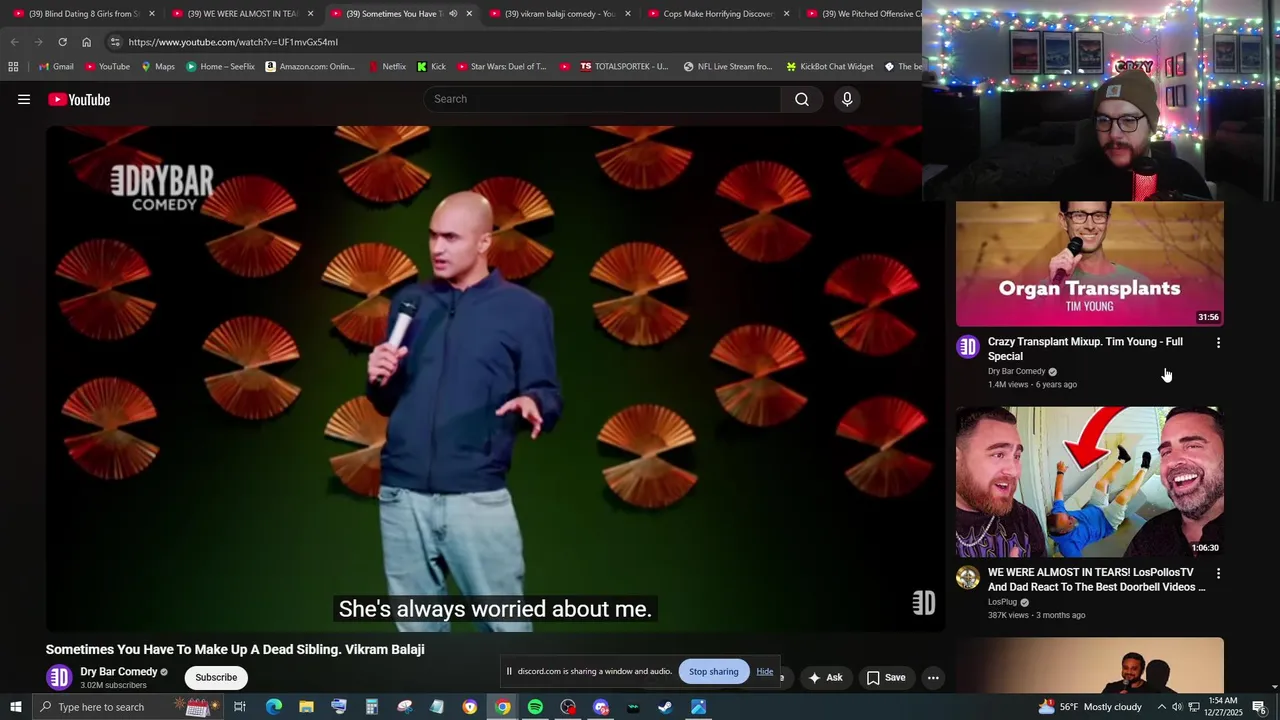This screenshot has height=720, width=1280.
Task: Open Crazy Transplant Mixup. Tim Young video title
Action: (x=1085, y=349)
